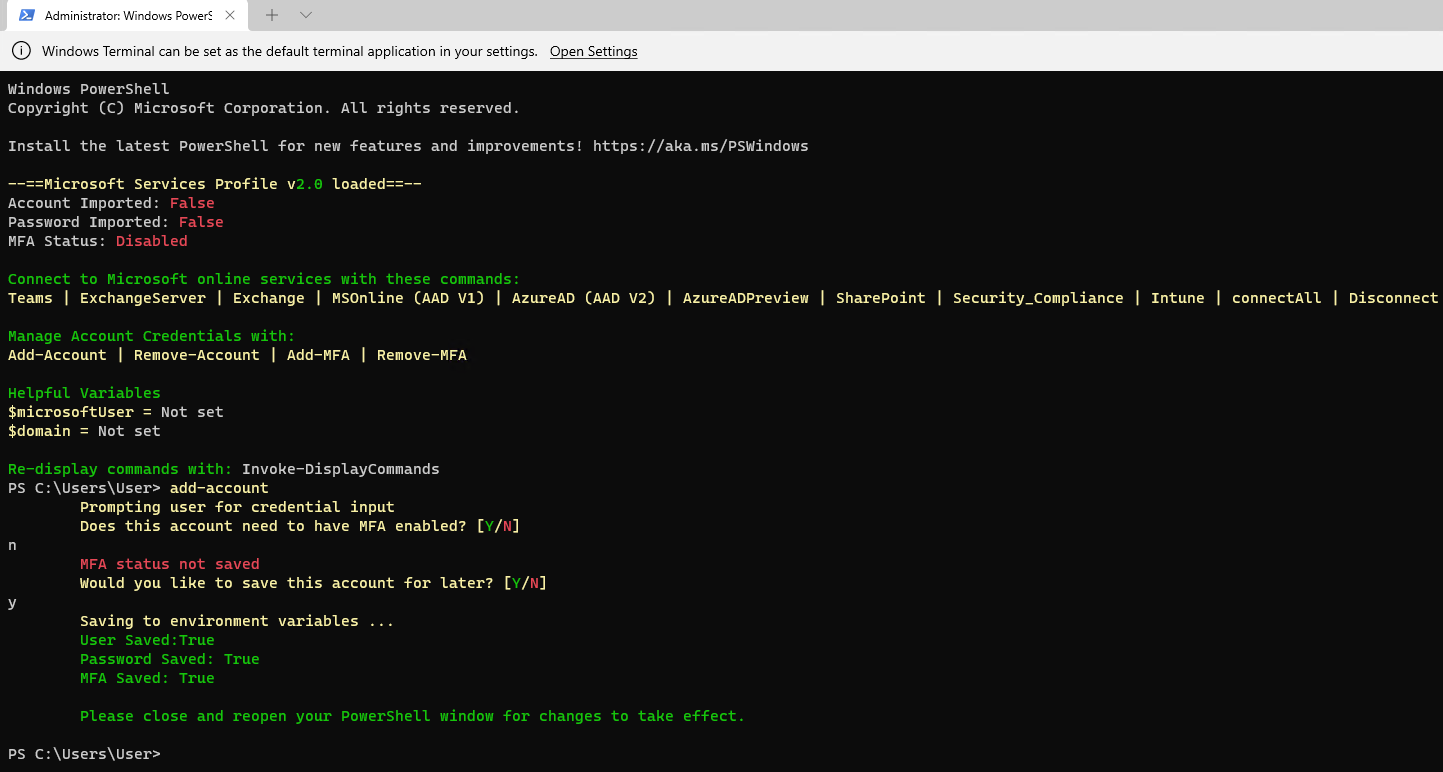Screen dimensions: 1443x772
Task: Click the 'AzureADPreview' command word
Action: (x=746, y=298)
